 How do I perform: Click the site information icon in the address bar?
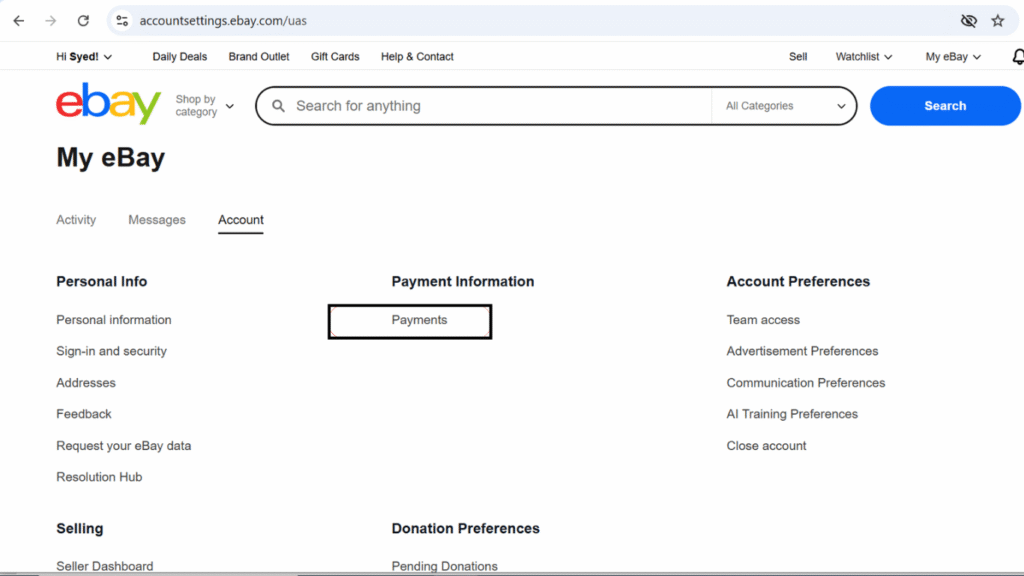coord(121,20)
